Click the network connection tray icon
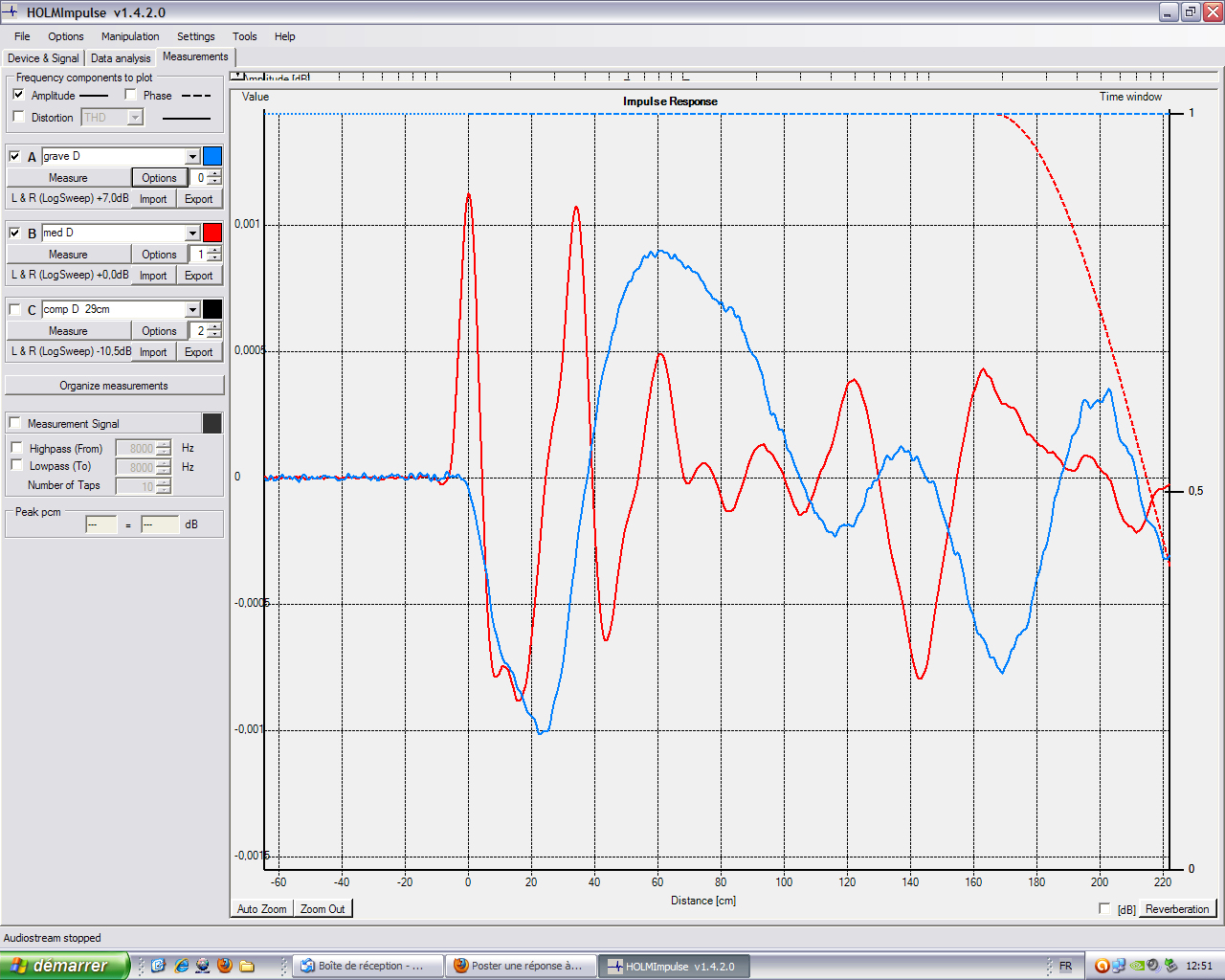 click(1119, 966)
